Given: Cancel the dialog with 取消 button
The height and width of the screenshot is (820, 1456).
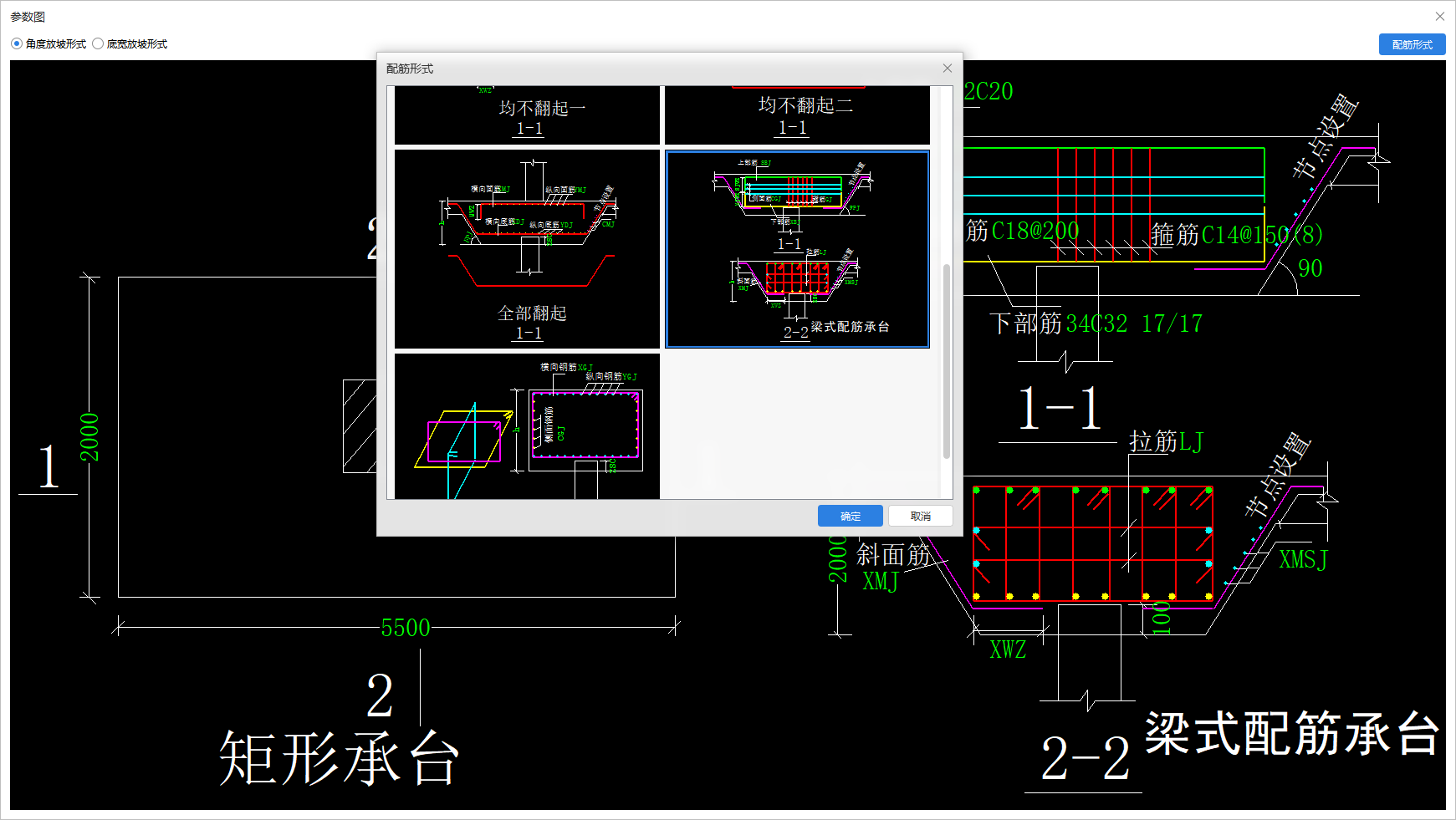Looking at the screenshot, I should (920, 516).
